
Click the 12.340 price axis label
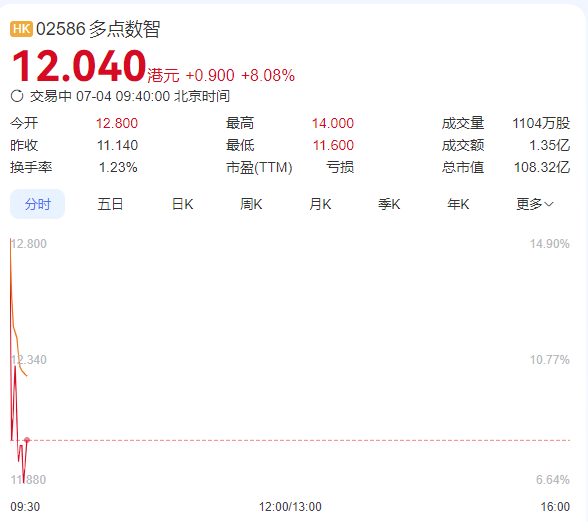coord(29,360)
